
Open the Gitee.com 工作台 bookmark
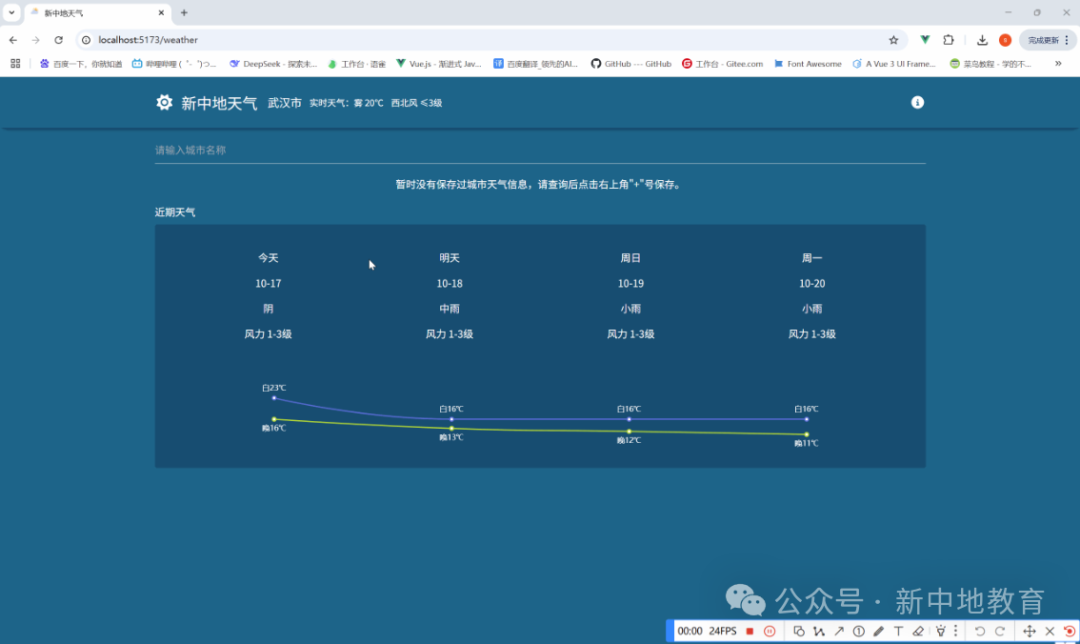722,63
